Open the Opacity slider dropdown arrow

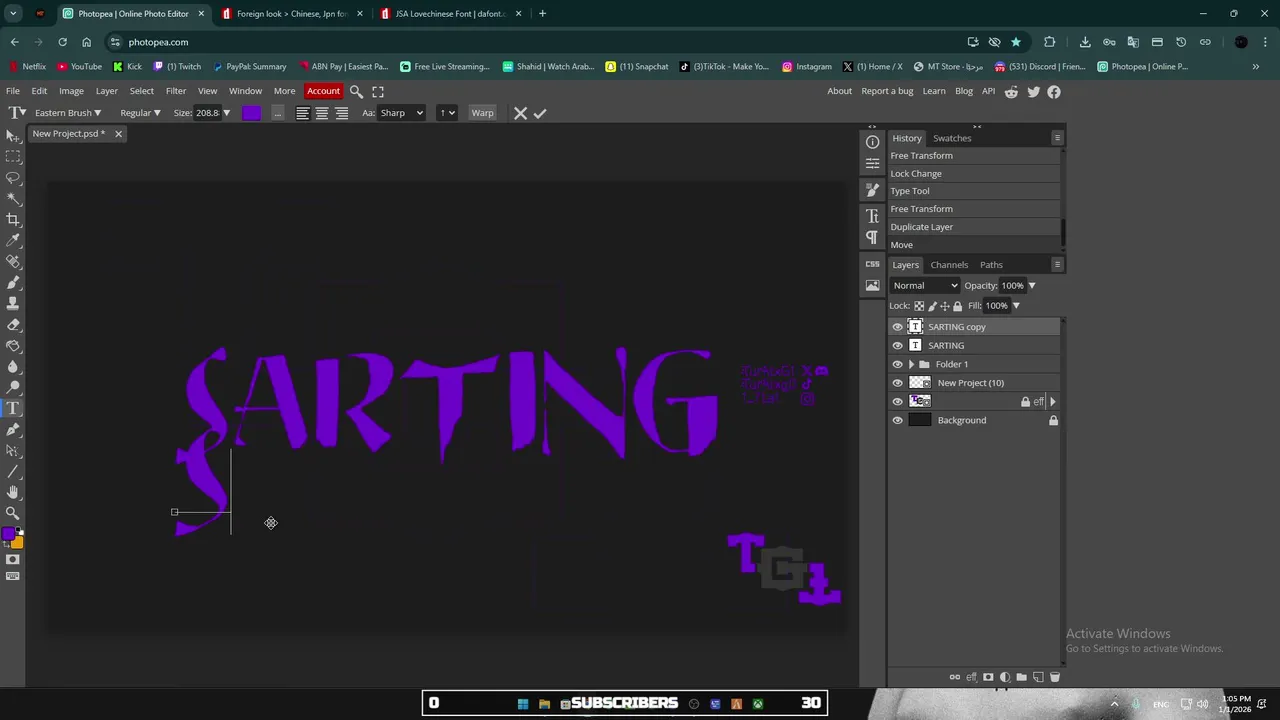pyautogui.click(x=1032, y=286)
